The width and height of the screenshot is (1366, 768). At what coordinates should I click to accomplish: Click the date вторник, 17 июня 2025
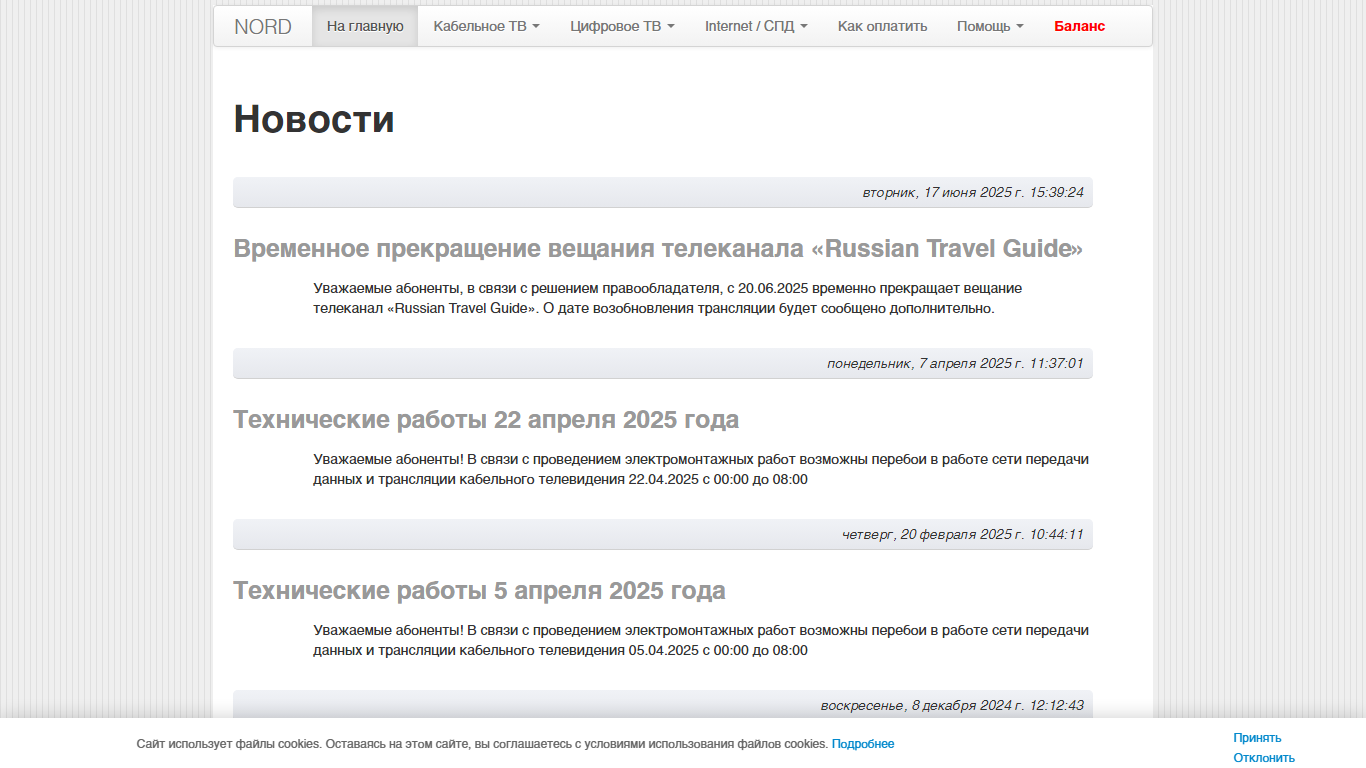click(973, 192)
